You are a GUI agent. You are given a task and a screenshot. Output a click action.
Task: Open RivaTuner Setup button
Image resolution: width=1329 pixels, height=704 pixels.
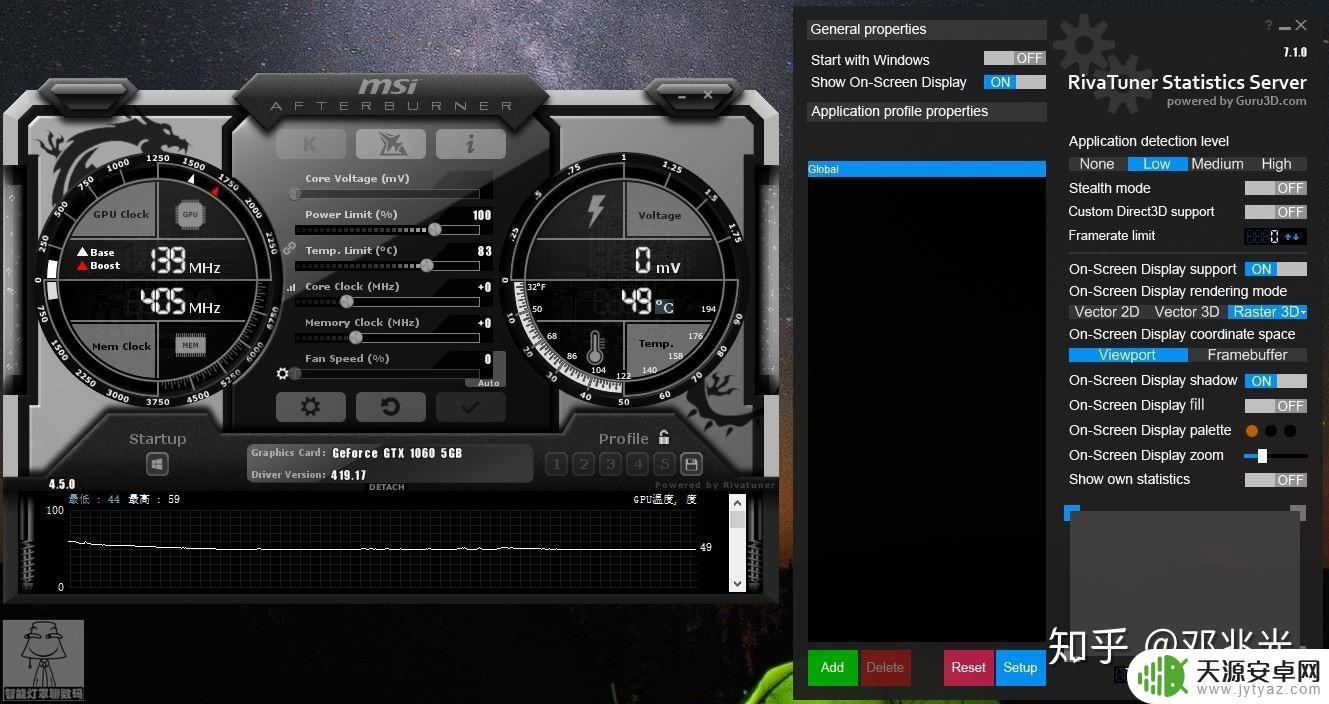click(1021, 668)
